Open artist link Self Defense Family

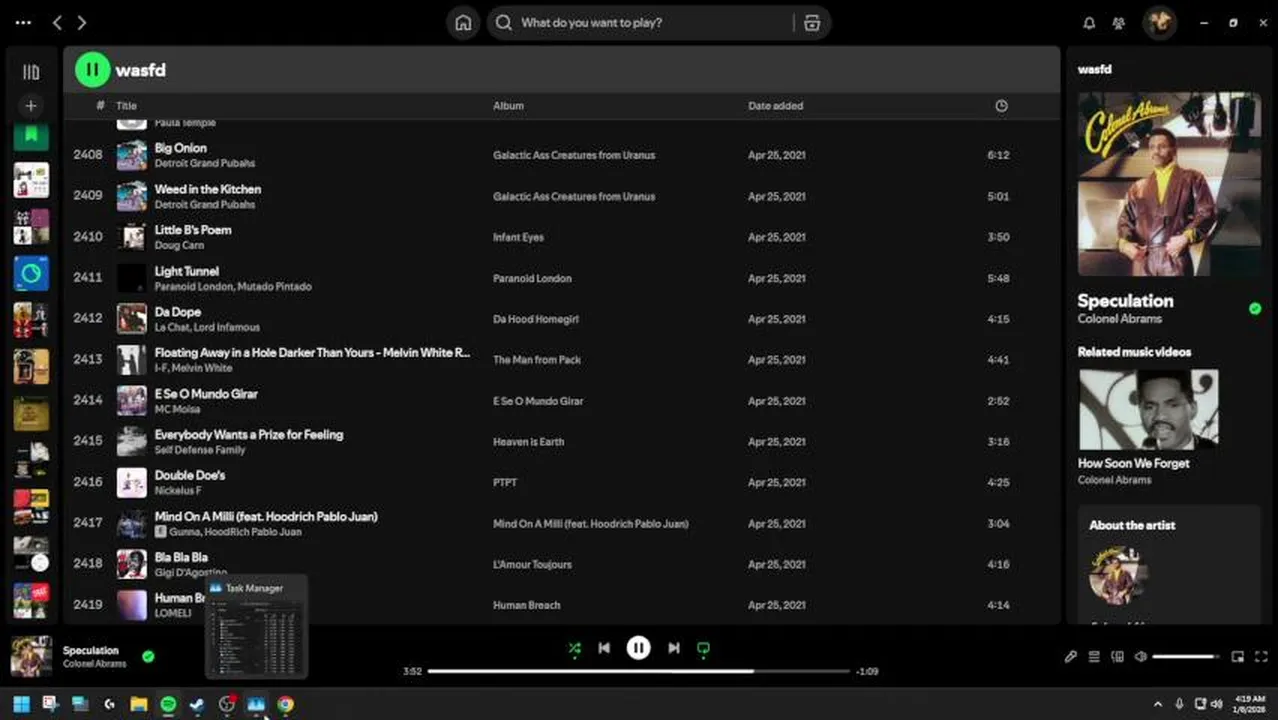point(199,450)
